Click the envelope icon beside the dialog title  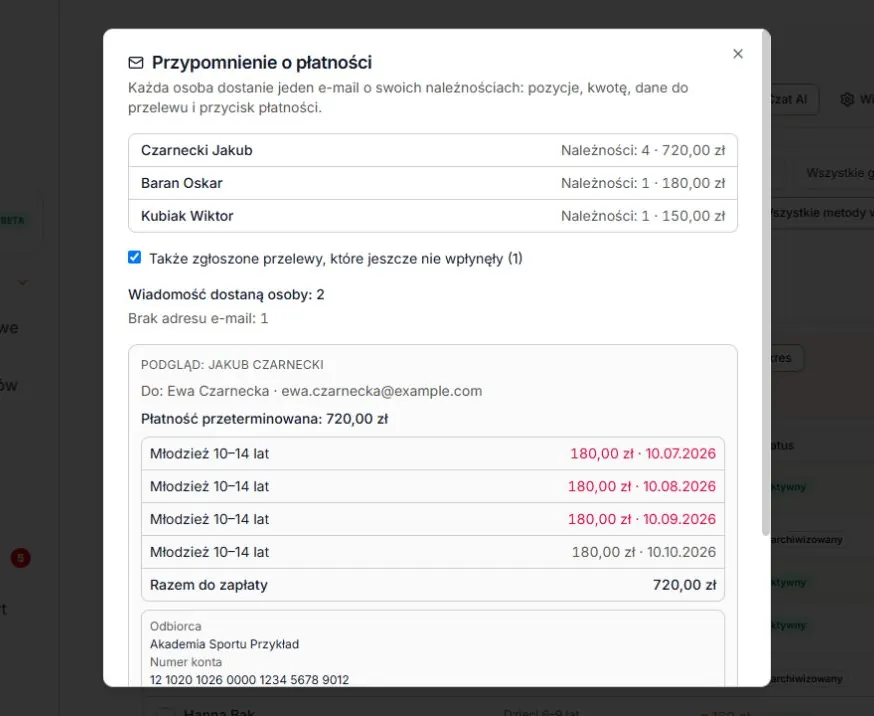[136, 62]
